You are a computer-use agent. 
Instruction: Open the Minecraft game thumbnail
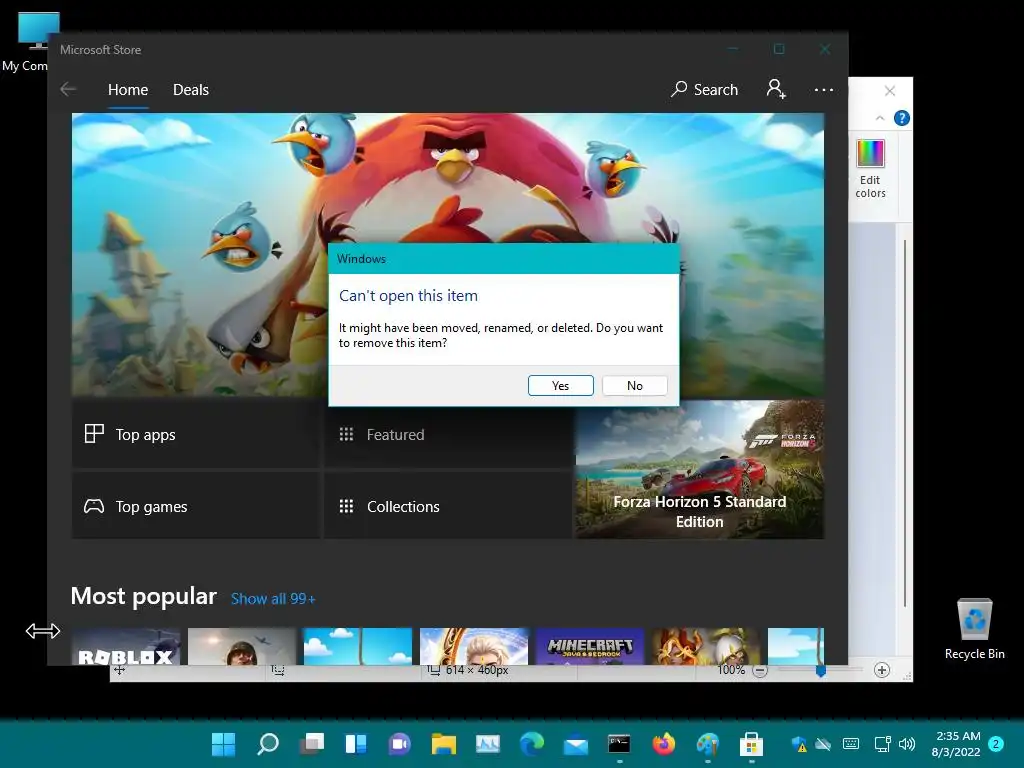pyautogui.click(x=590, y=646)
